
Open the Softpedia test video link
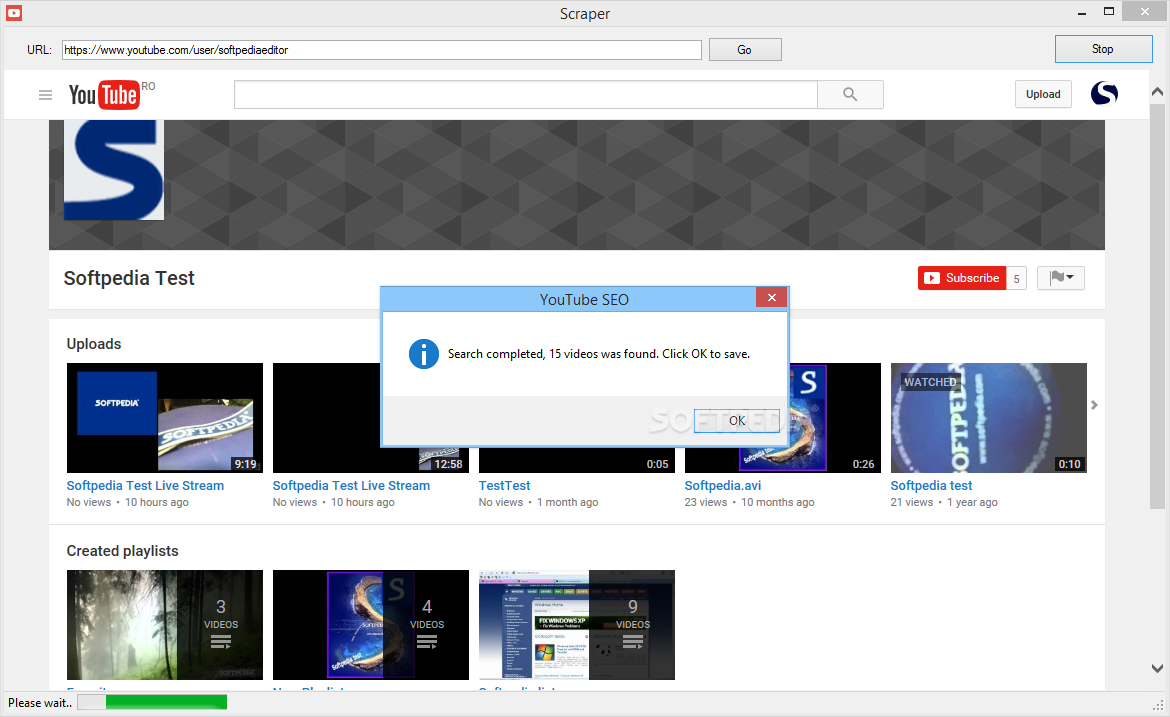pos(931,486)
